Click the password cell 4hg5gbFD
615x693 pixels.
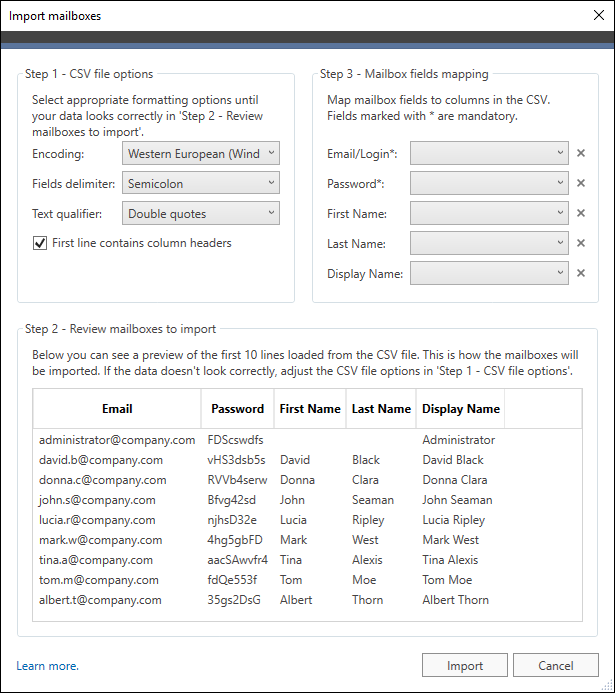point(235,540)
